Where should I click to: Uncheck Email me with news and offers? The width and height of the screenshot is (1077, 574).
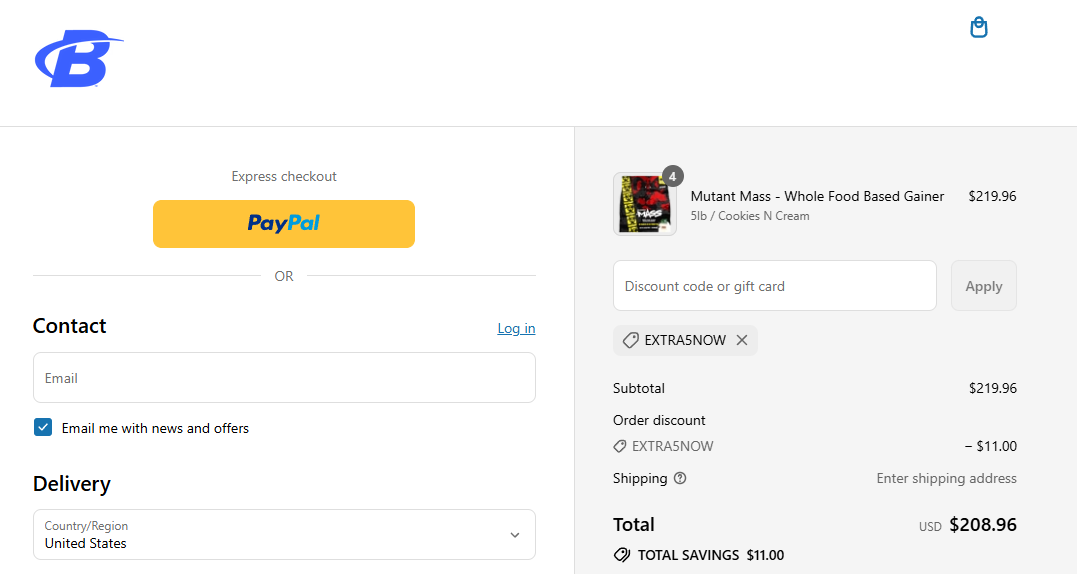[x=43, y=427]
